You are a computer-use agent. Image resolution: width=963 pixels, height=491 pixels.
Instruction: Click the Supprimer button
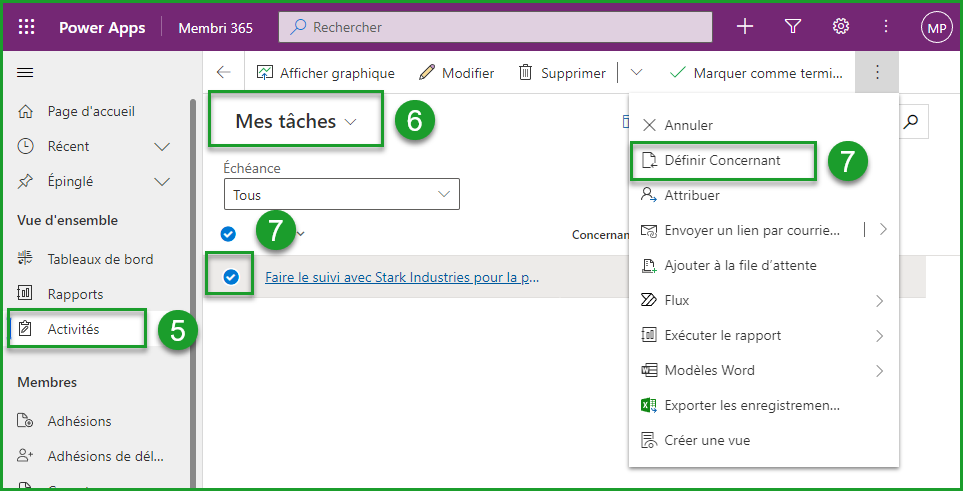tap(562, 73)
